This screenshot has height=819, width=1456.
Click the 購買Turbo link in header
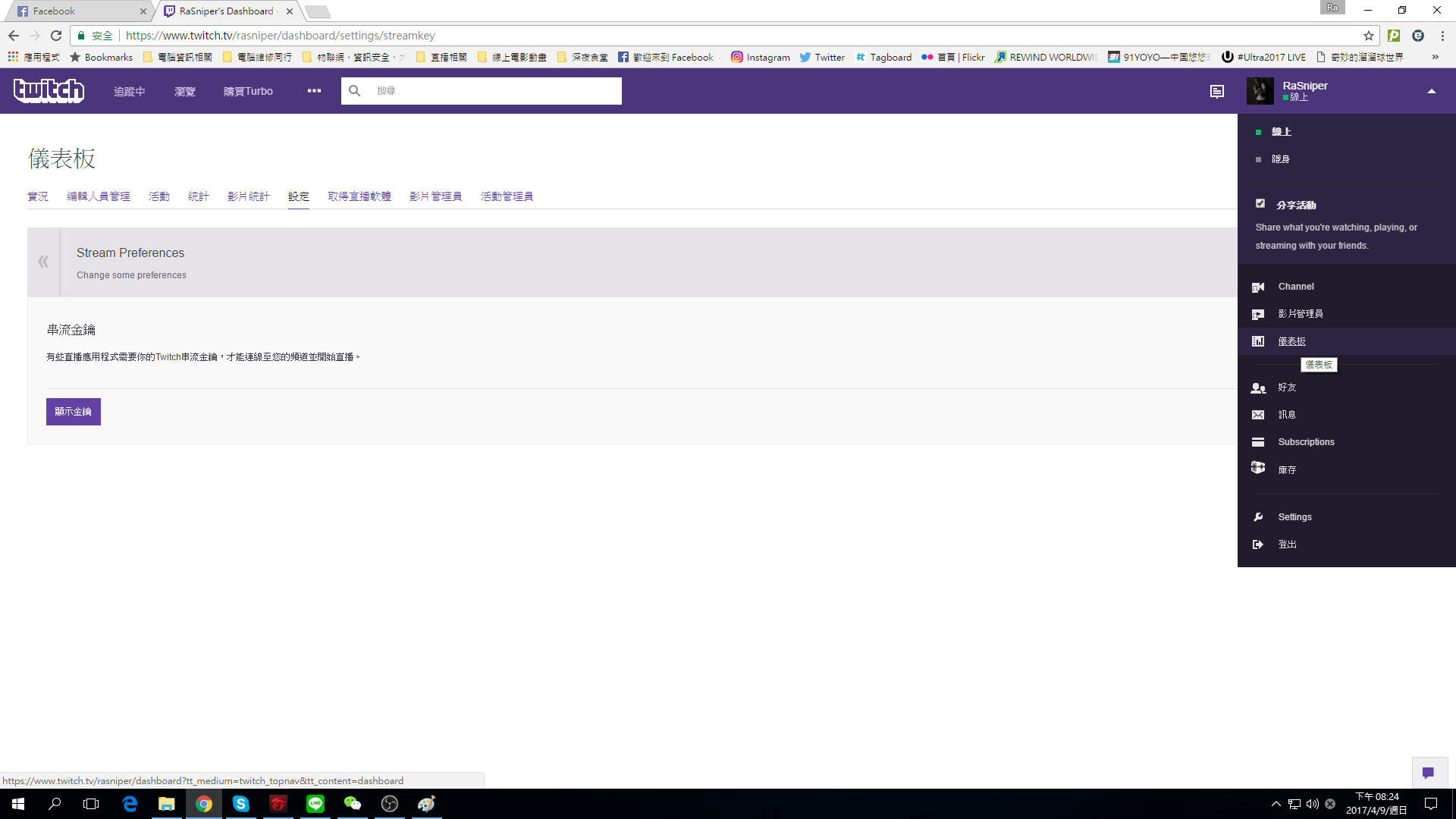[248, 91]
